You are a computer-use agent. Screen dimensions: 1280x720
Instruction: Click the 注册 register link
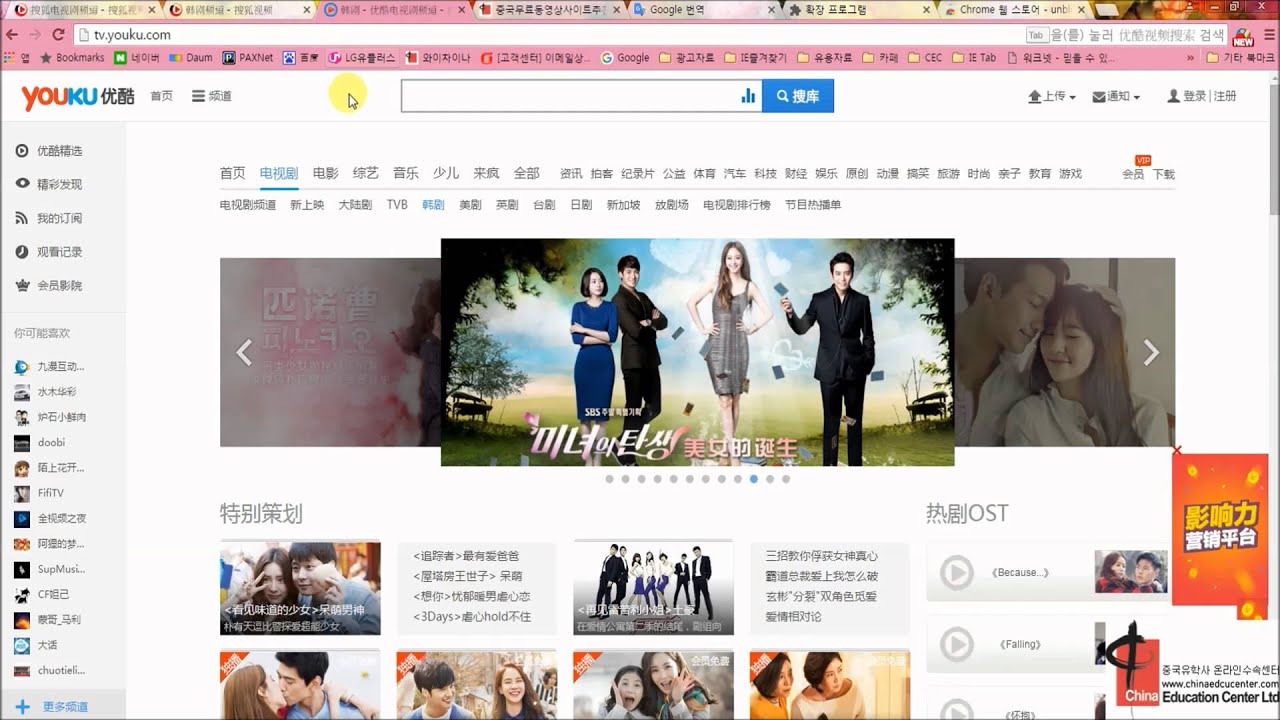click(x=1225, y=96)
